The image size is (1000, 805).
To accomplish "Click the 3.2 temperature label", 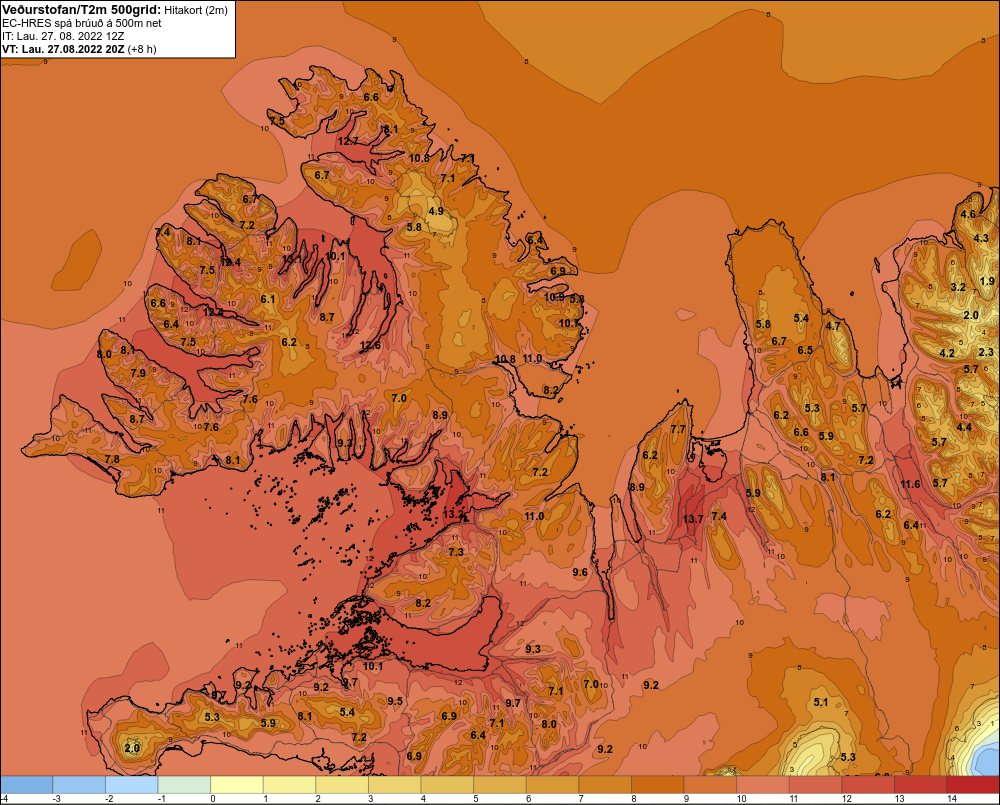I will coord(958,287).
